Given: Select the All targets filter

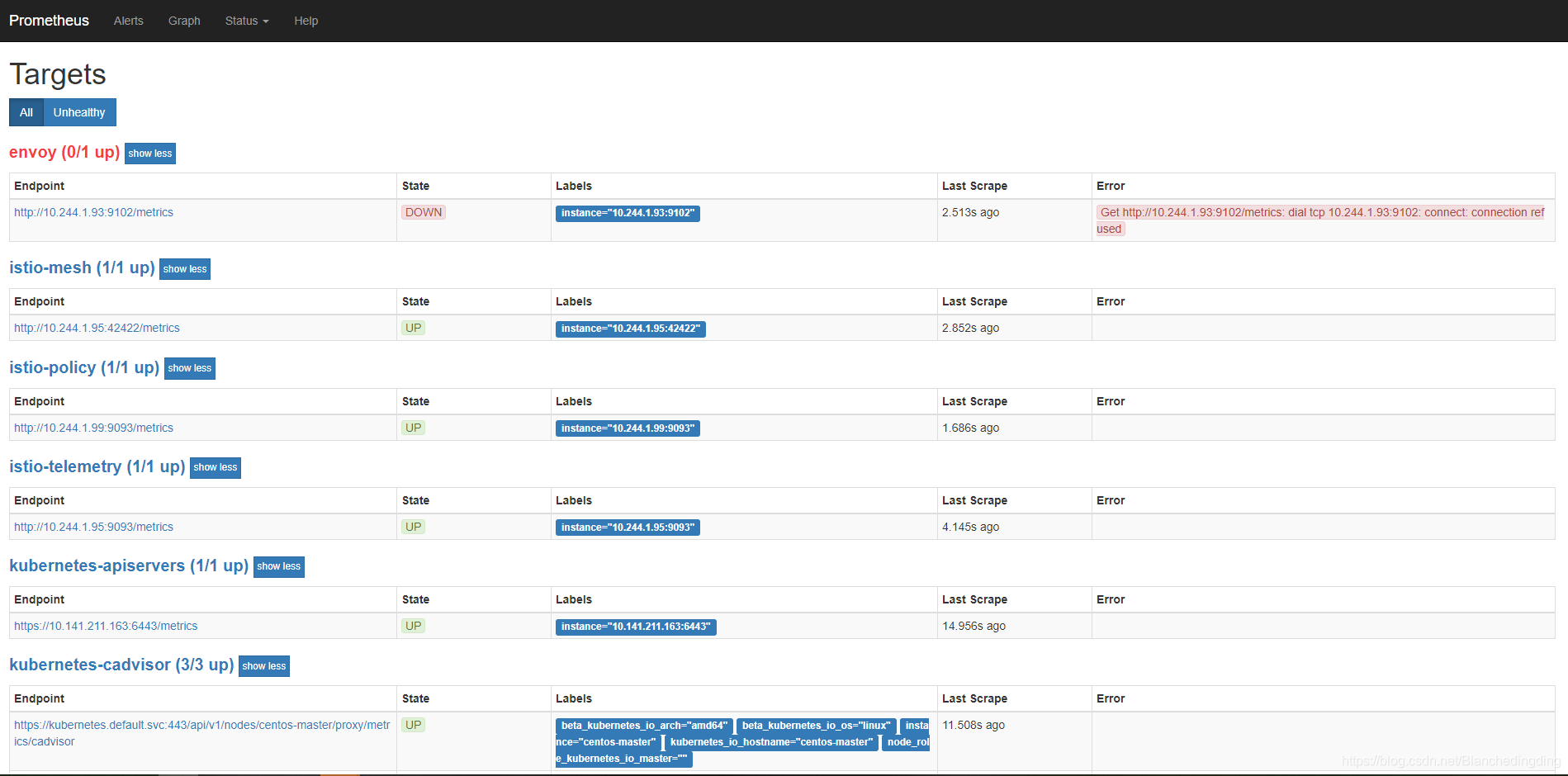Looking at the screenshot, I should (x=26, y=112).
